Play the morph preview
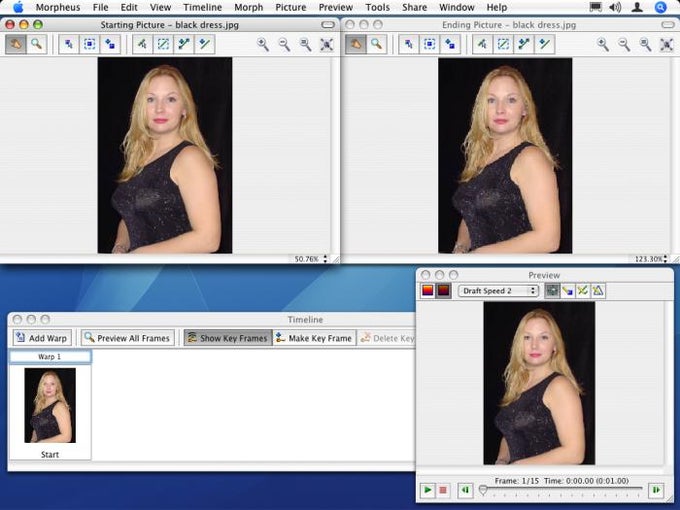 (428, 490)
